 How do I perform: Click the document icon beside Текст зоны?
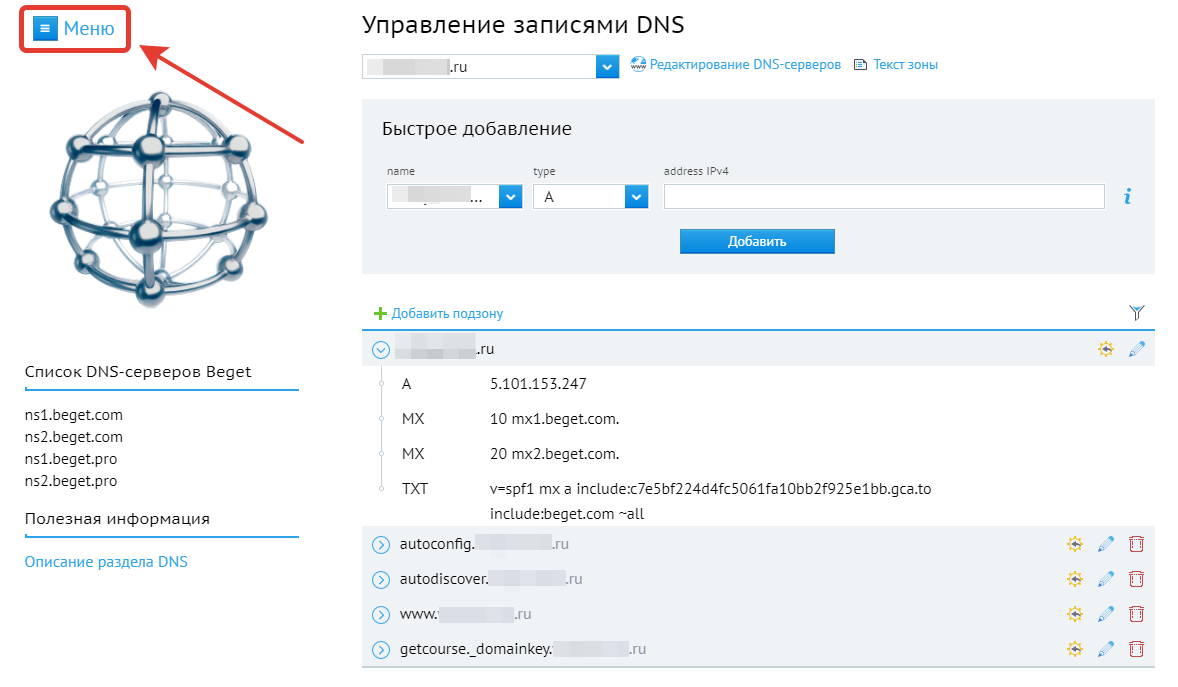860,65
